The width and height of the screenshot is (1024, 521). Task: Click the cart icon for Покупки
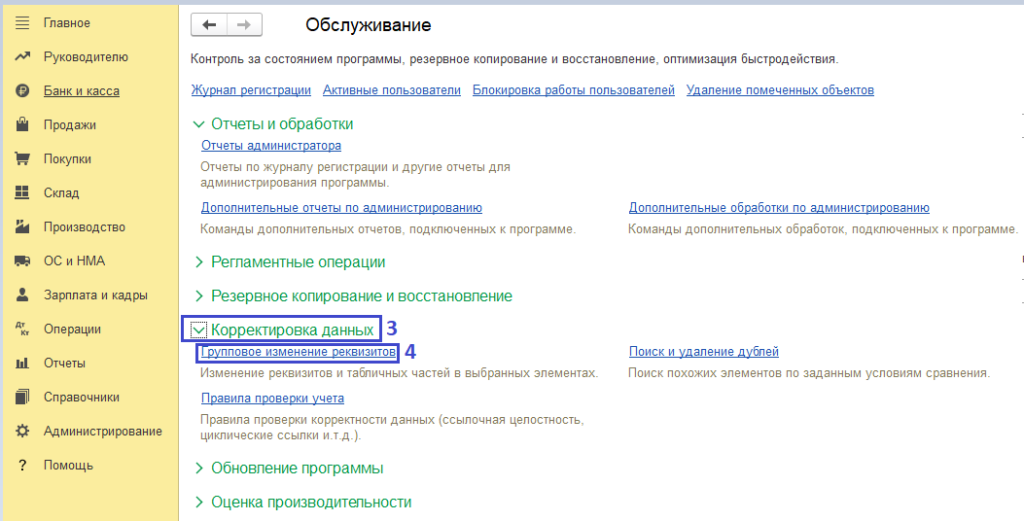(22, 159)
